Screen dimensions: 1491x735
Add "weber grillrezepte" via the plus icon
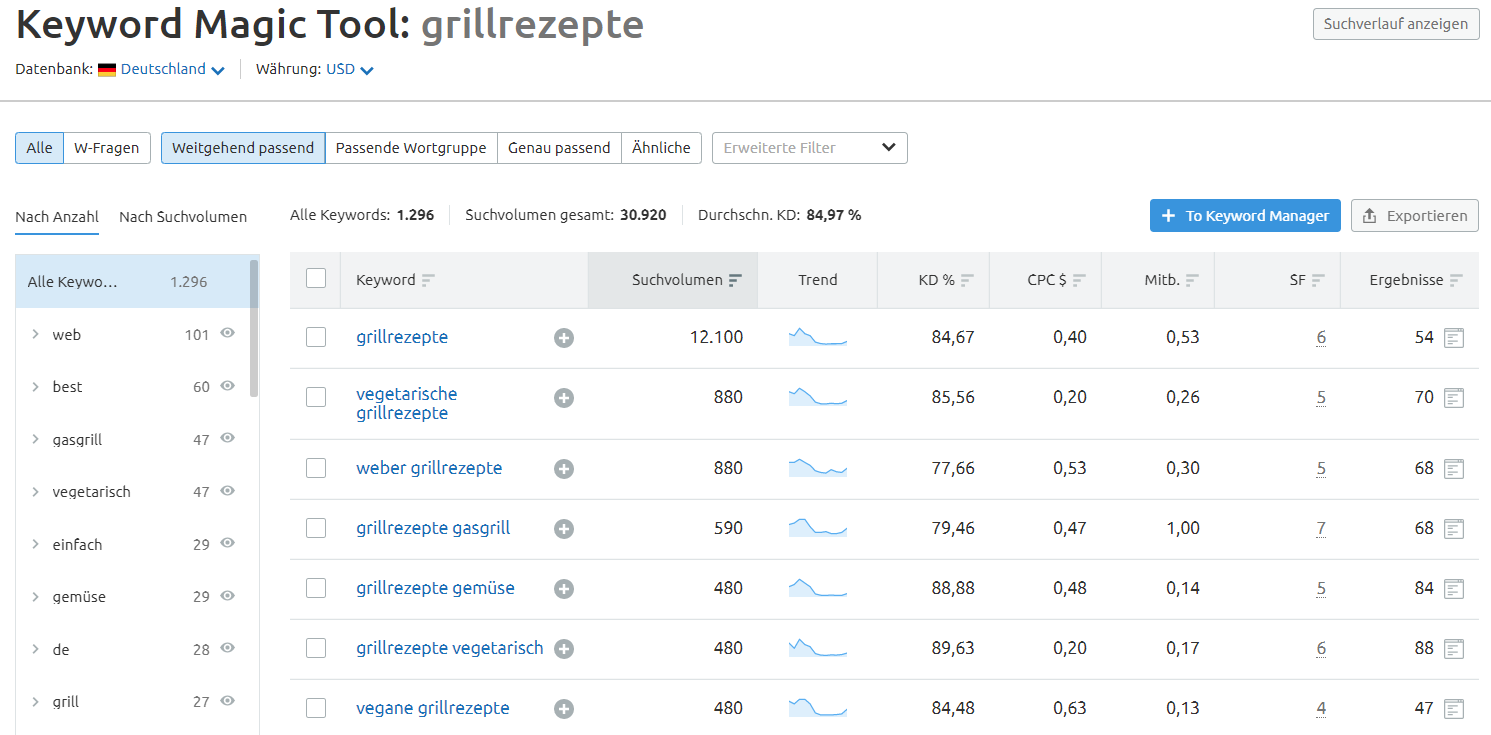[563, 468]
